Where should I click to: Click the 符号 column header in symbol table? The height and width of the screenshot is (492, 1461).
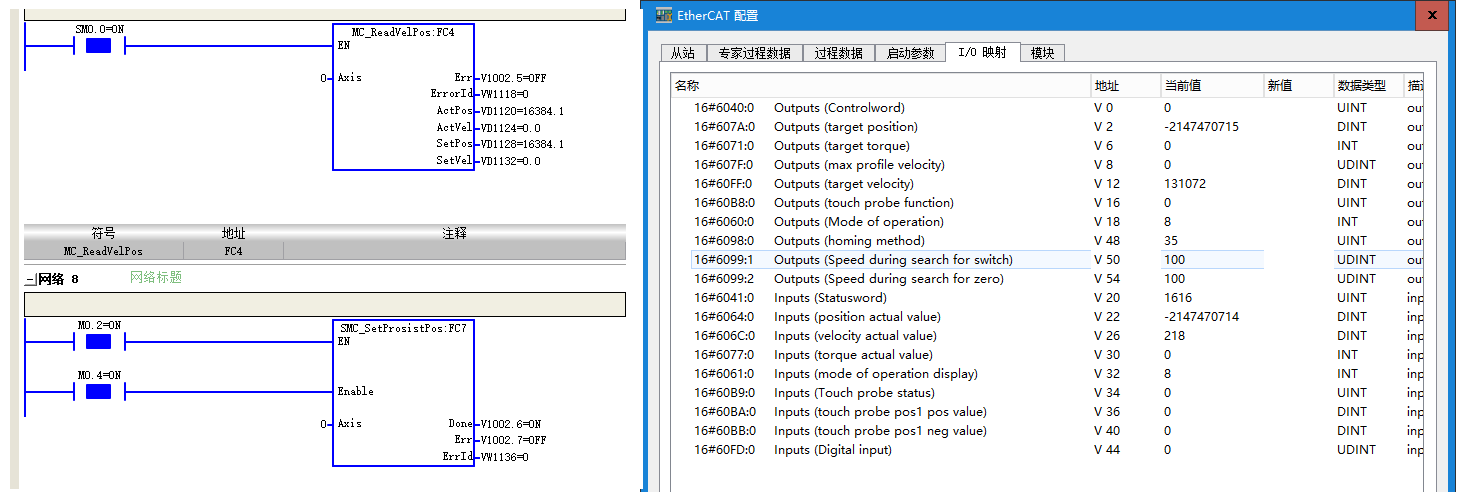click(x=103, y=233)
